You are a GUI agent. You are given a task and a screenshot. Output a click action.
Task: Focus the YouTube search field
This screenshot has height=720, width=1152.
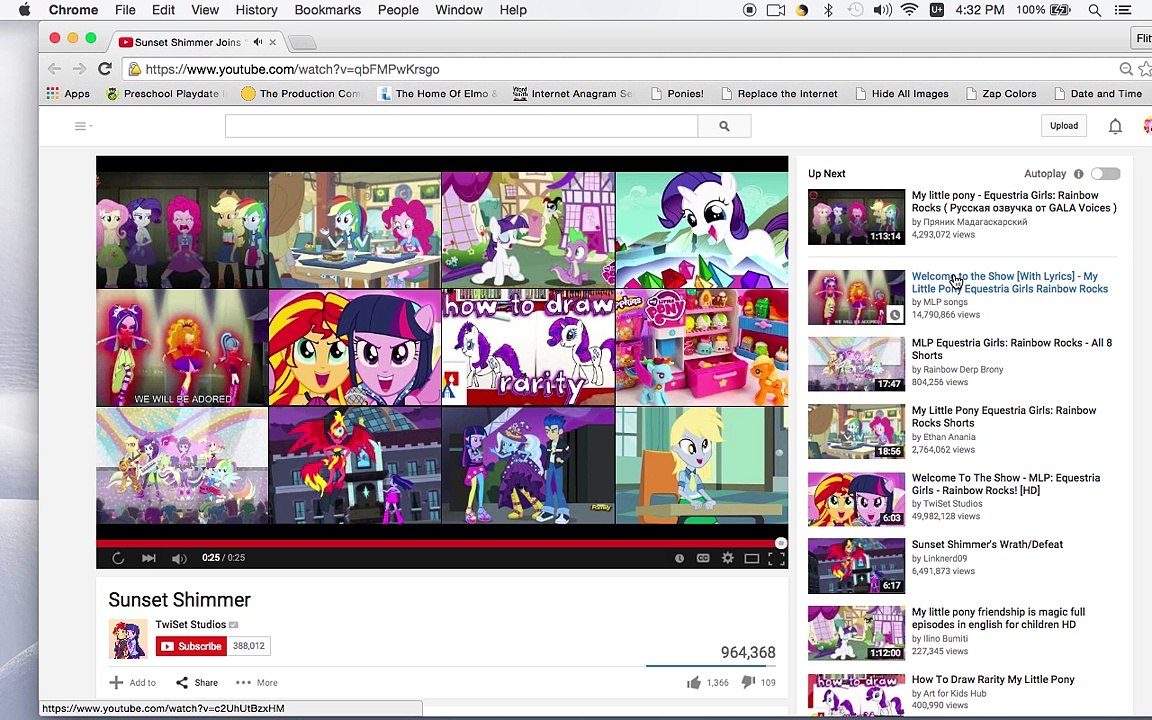click(x=461, y=126)
